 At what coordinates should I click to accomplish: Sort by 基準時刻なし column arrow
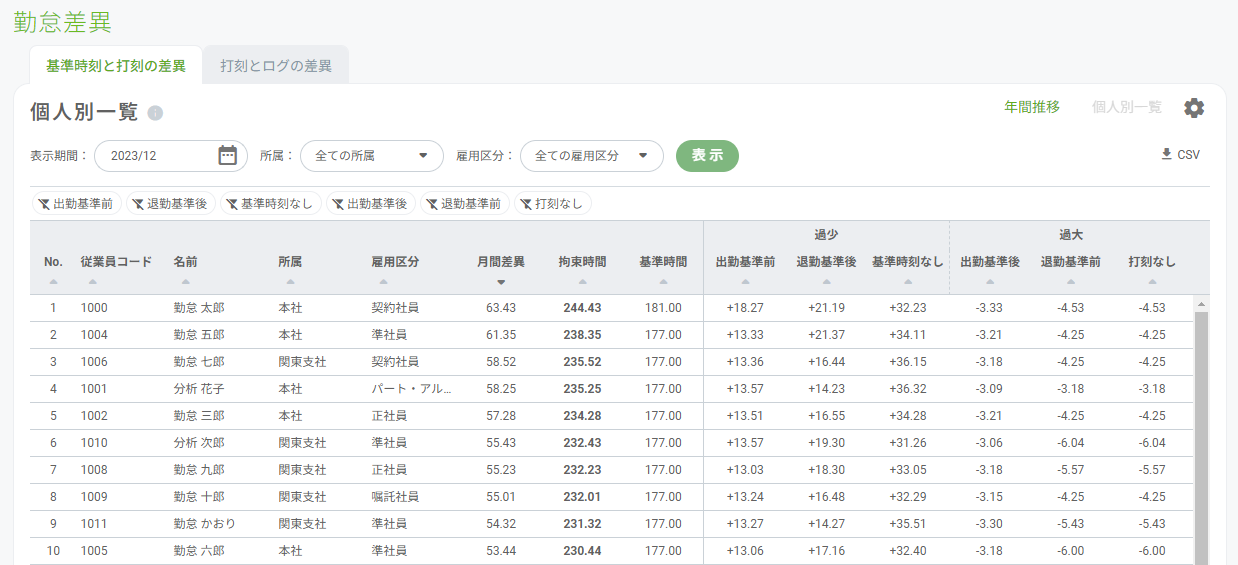(907, 282)
